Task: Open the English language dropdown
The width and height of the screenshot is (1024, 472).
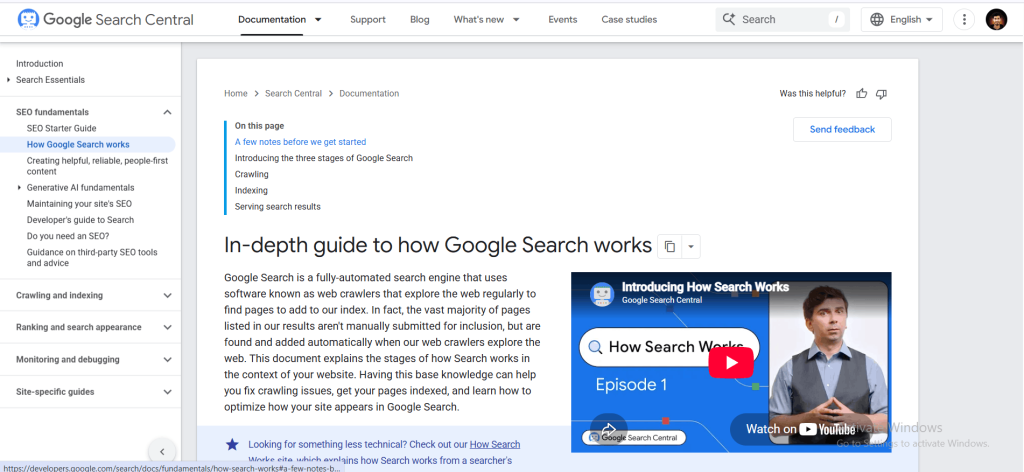Action: tap(901, 20)
